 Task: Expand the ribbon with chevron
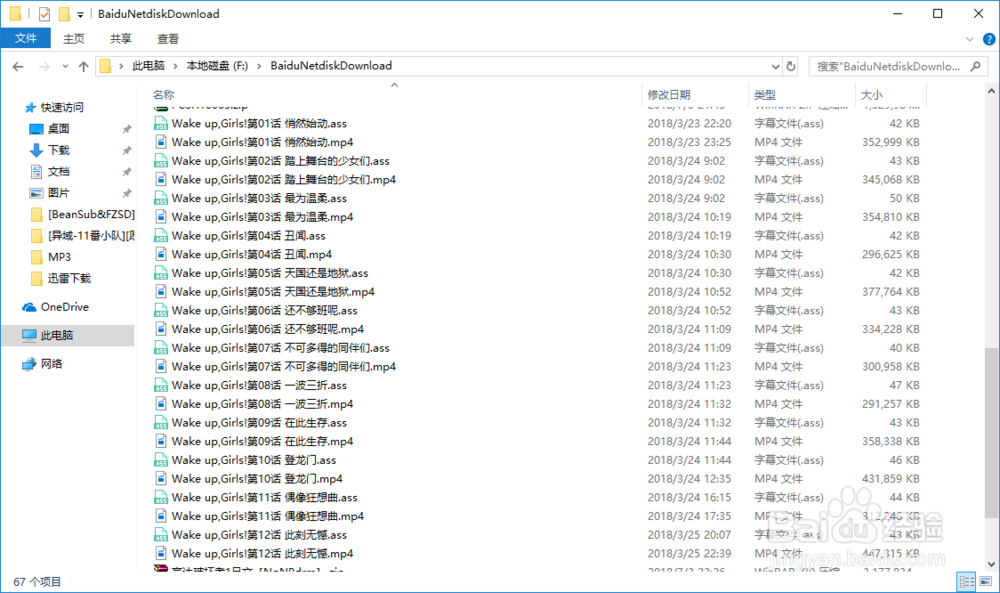(969, 39)
